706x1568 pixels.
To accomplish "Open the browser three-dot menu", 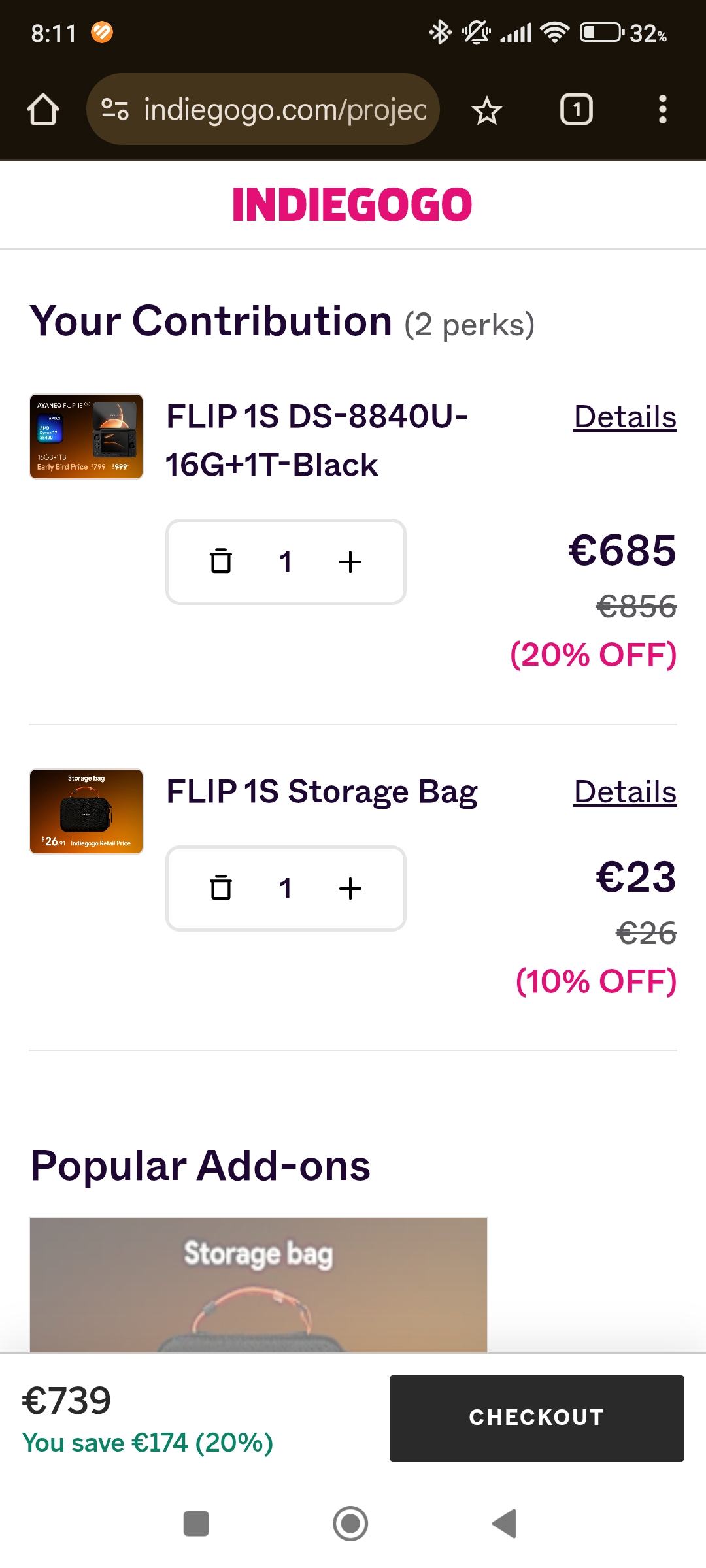I will pyautogui.click(x=662, y=110).
